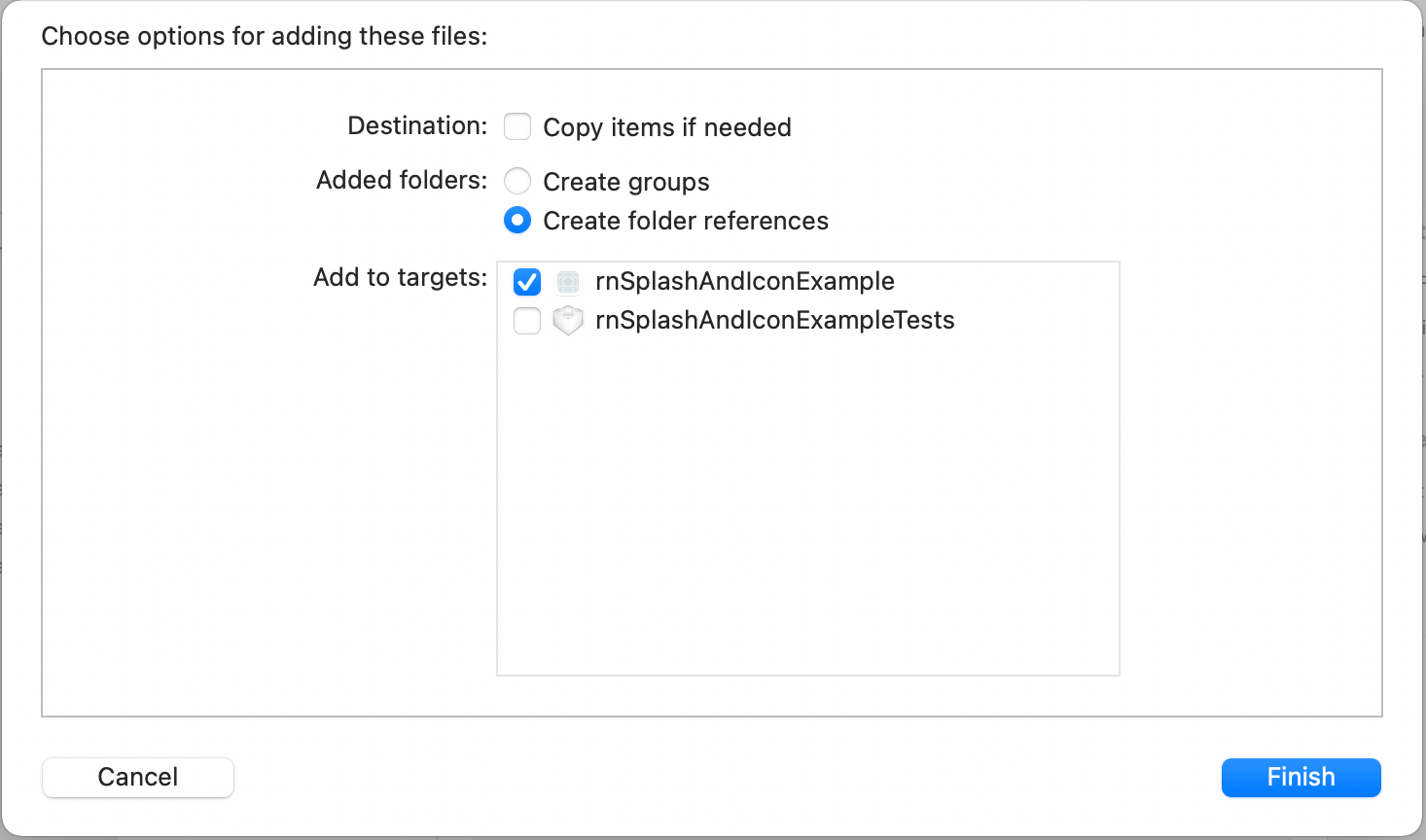Click the rnSplashAndIconExample app target icon

point(568,282)
